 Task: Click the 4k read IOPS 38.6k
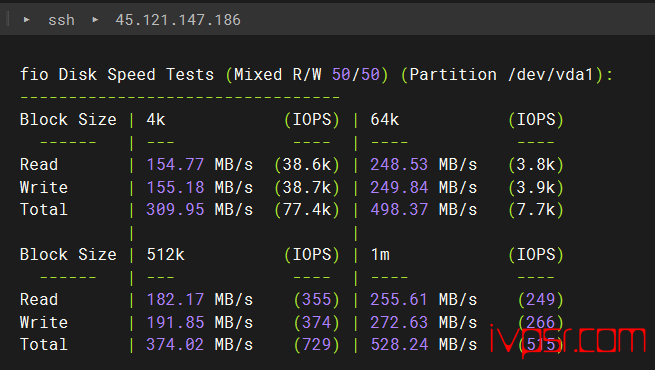[307, 165]
